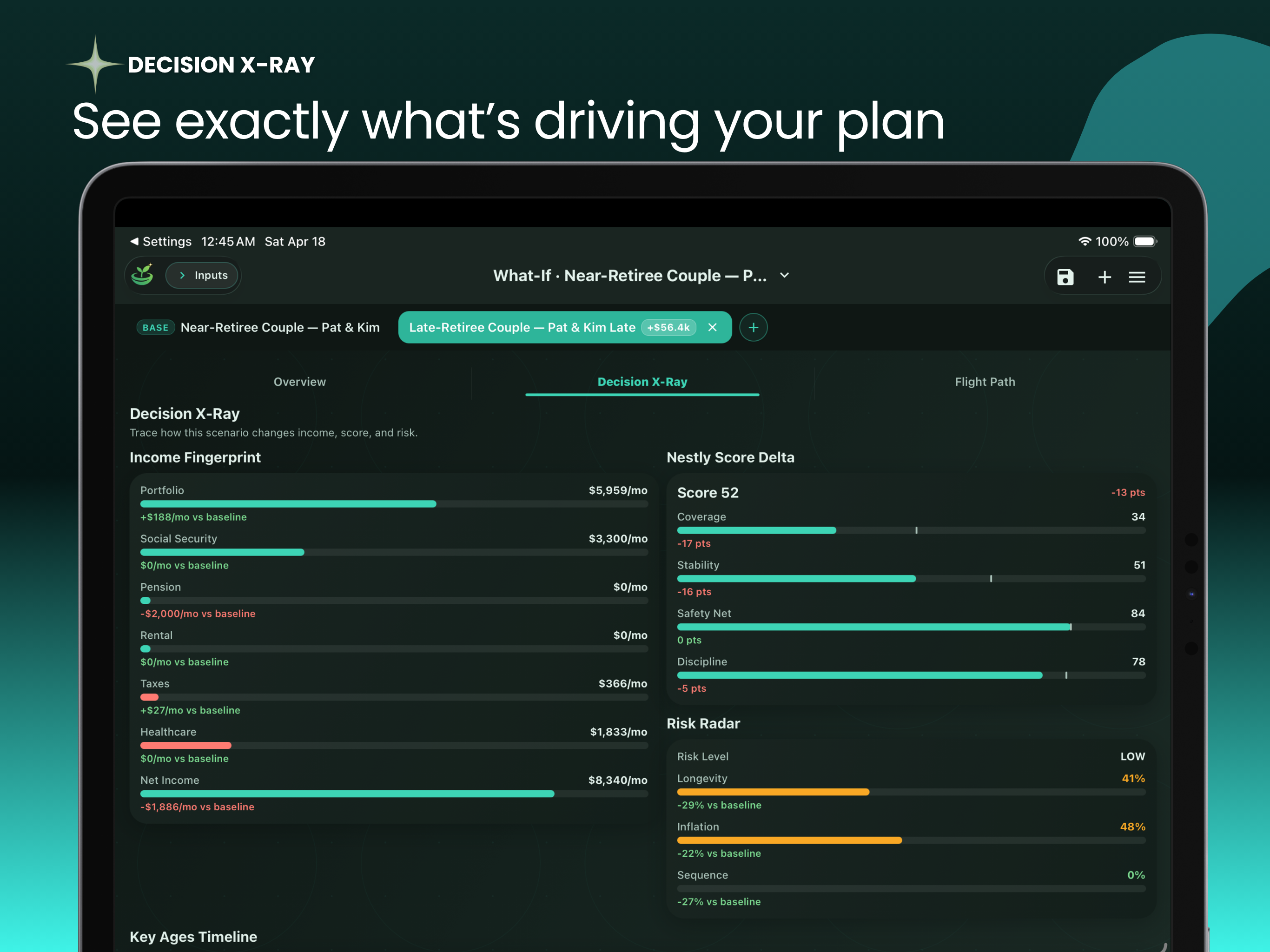Expand the What-If scenario title dropdown
Image resolution: width=1270 pixels, height=952 pixels.
784,275
